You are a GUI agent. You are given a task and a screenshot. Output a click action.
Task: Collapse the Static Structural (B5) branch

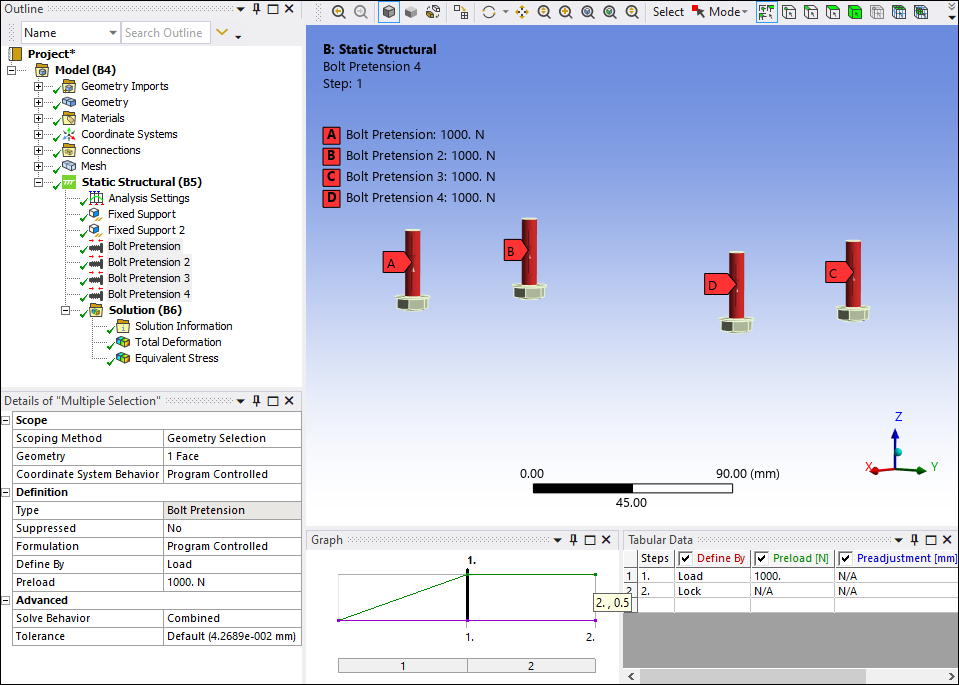(38, 182)
